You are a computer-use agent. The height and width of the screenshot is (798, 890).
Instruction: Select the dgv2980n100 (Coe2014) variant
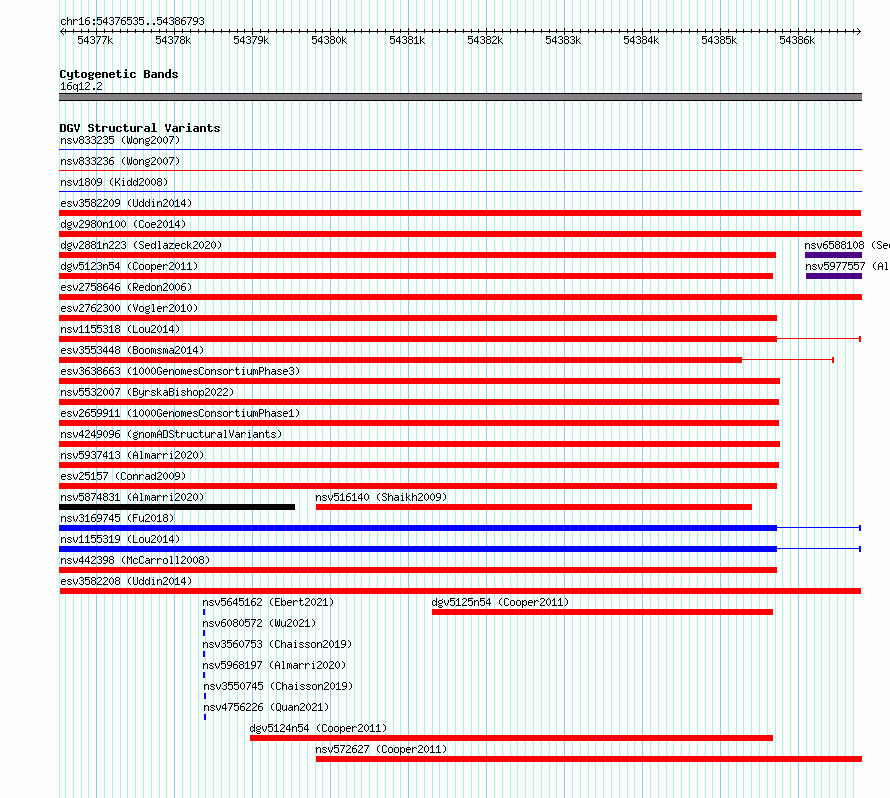tap(123, 224)
